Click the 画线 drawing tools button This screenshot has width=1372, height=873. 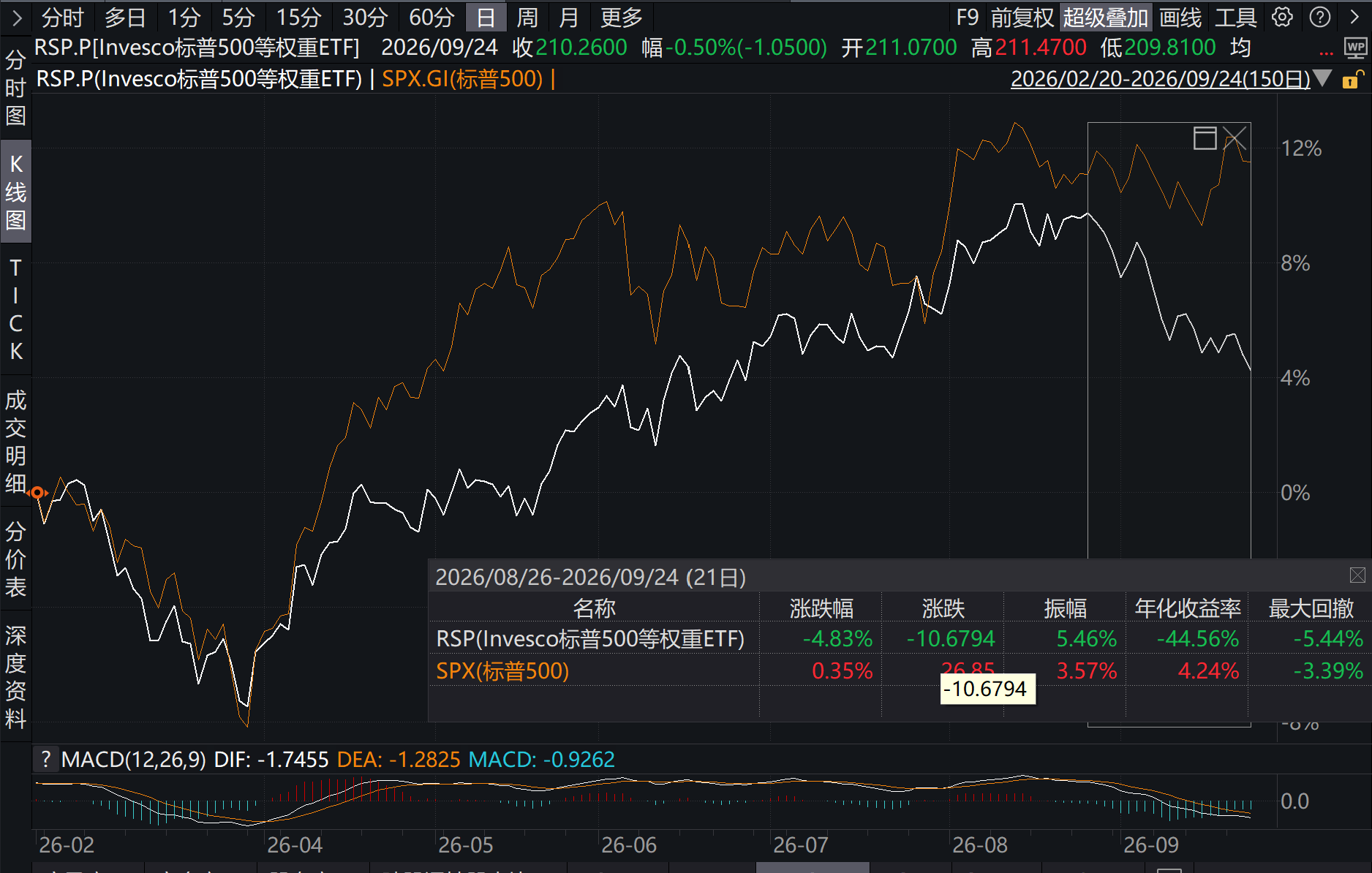tap(1180, 17)
